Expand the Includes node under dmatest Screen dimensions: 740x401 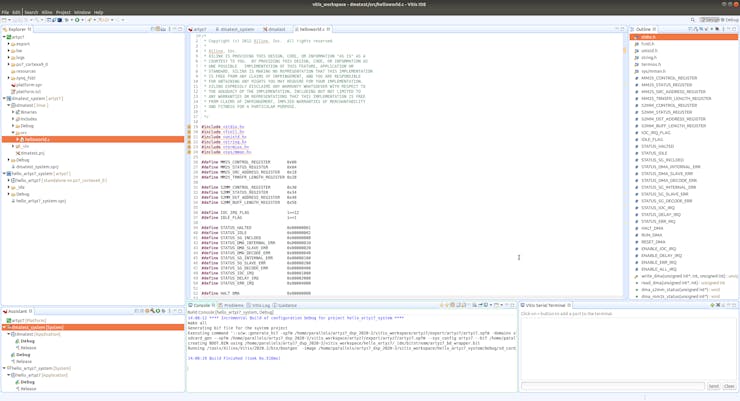point(14,119)
